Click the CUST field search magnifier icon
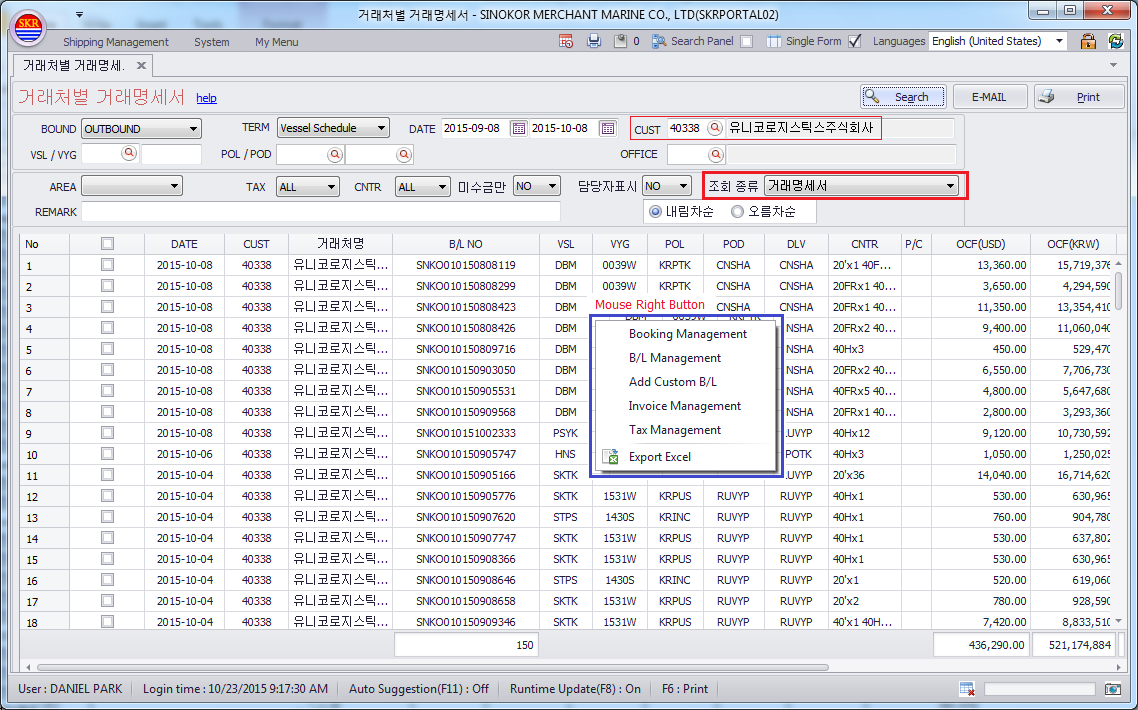Viewport: 1138px width, 710px height. tap(715, 129)
